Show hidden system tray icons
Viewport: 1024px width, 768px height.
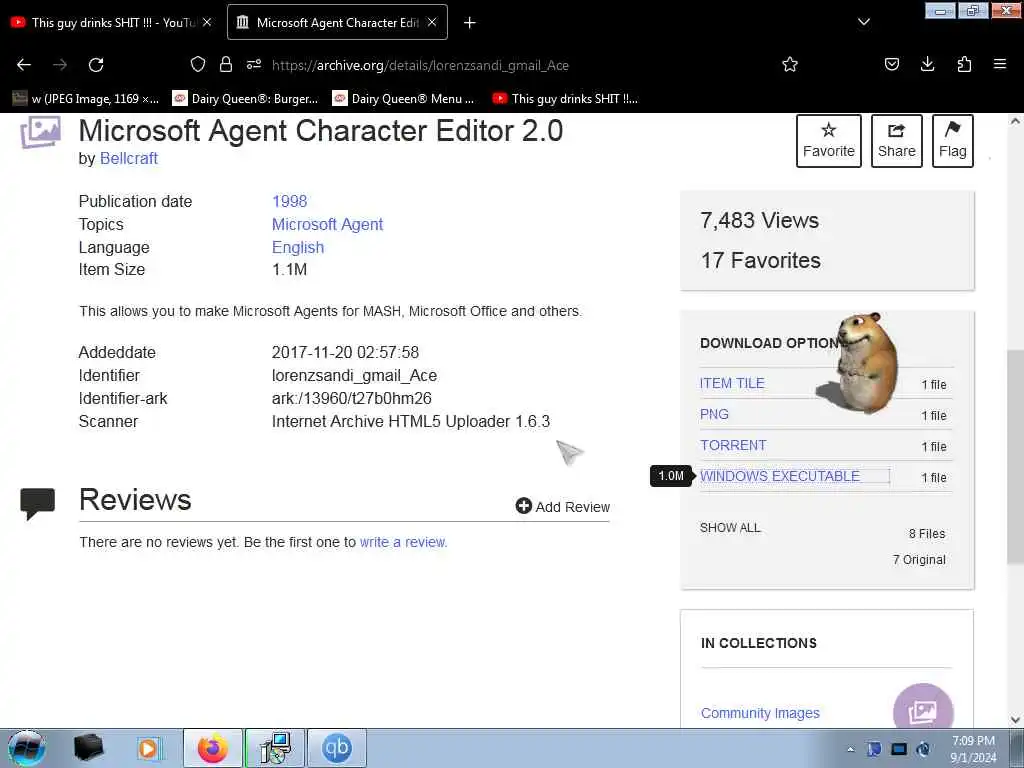click(850, 750)
